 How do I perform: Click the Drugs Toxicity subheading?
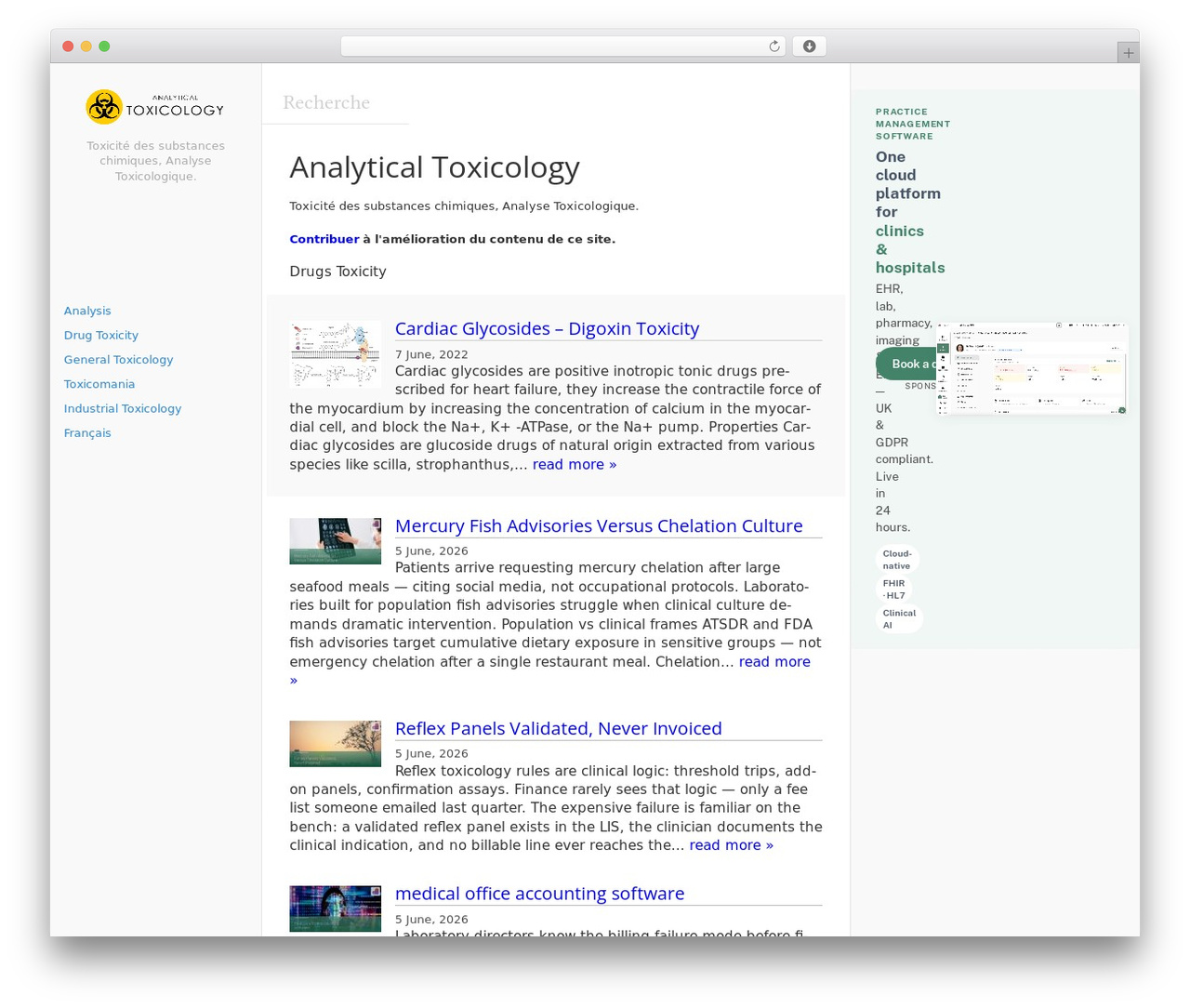pyautogui.click(x=337, y=272)
